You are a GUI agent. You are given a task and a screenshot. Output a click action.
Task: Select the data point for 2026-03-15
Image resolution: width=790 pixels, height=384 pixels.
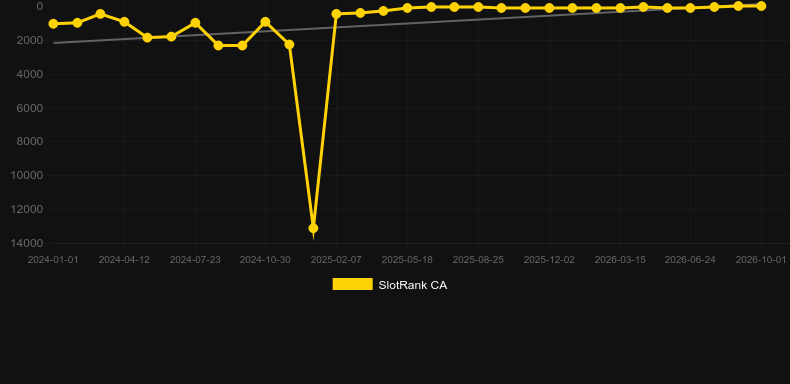tap(620, 8)
